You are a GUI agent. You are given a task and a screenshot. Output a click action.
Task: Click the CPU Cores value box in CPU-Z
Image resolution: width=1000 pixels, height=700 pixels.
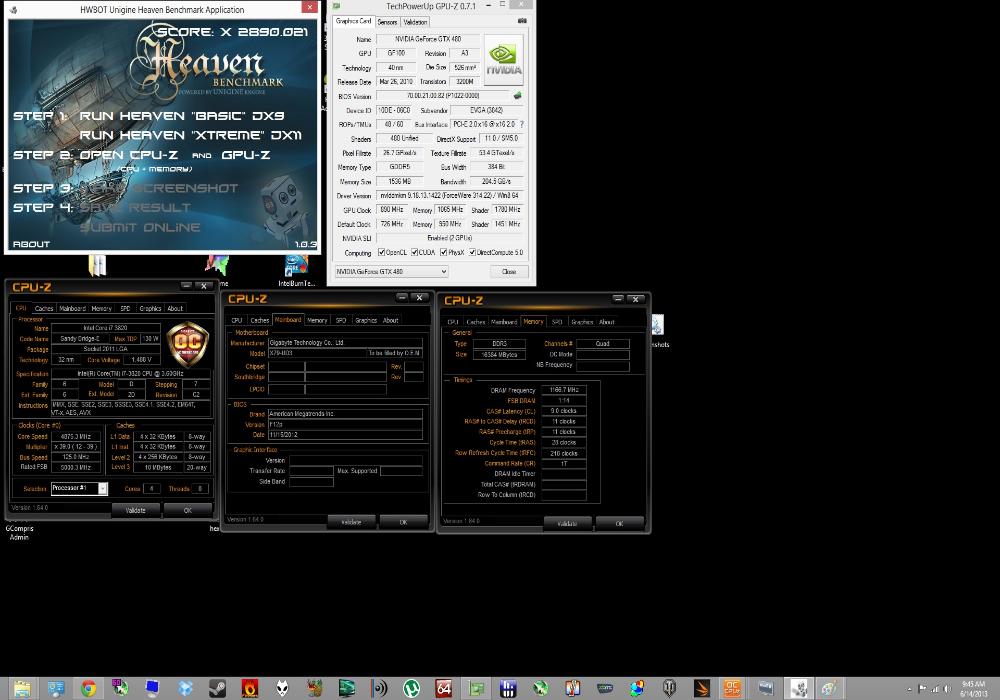coord(152,489)
